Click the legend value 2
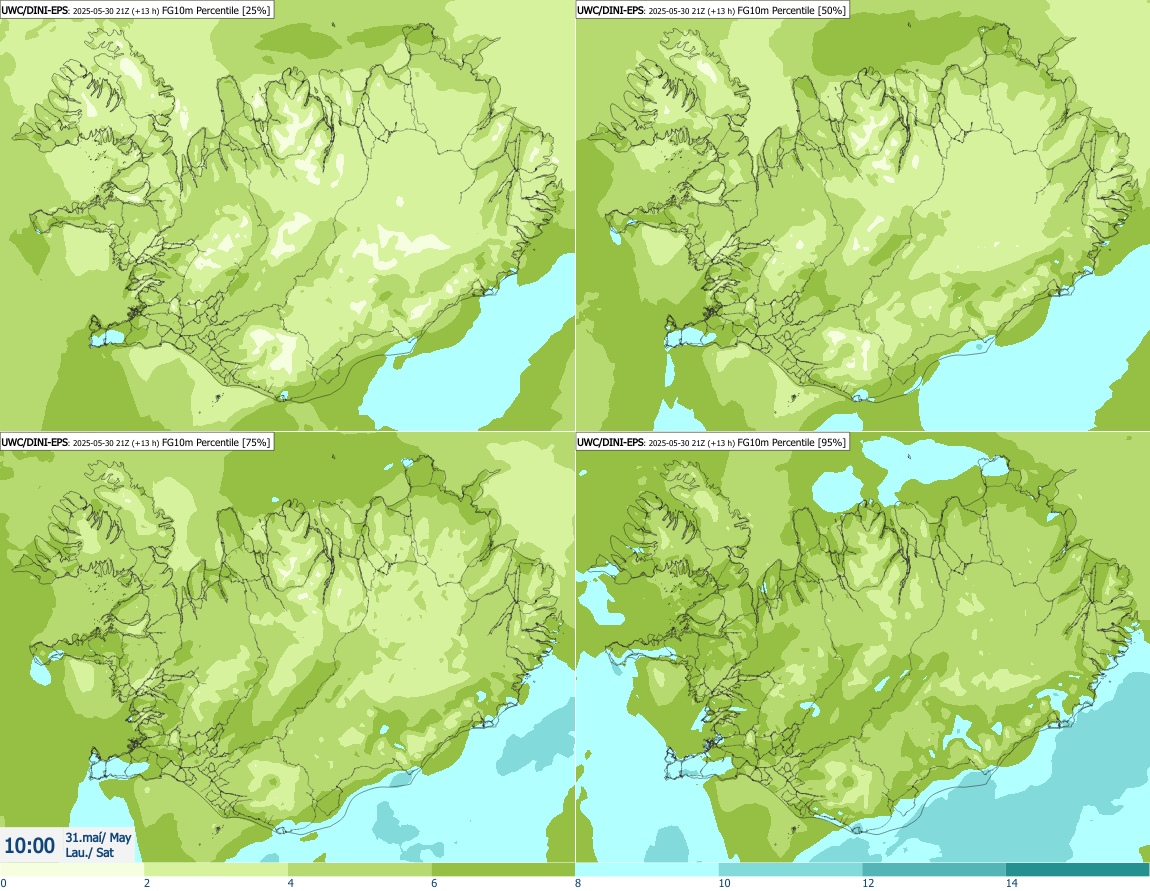Image resolution: width=1150 pixels, height=891 pixels. coord(147,883)
